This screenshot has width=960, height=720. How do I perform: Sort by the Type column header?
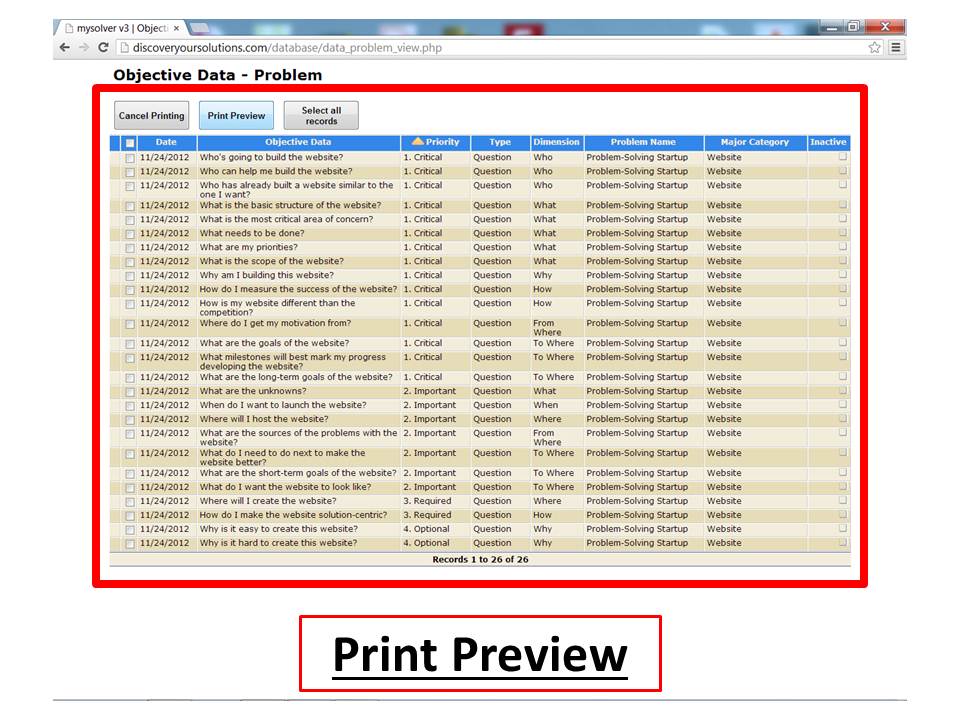(500, 142)
